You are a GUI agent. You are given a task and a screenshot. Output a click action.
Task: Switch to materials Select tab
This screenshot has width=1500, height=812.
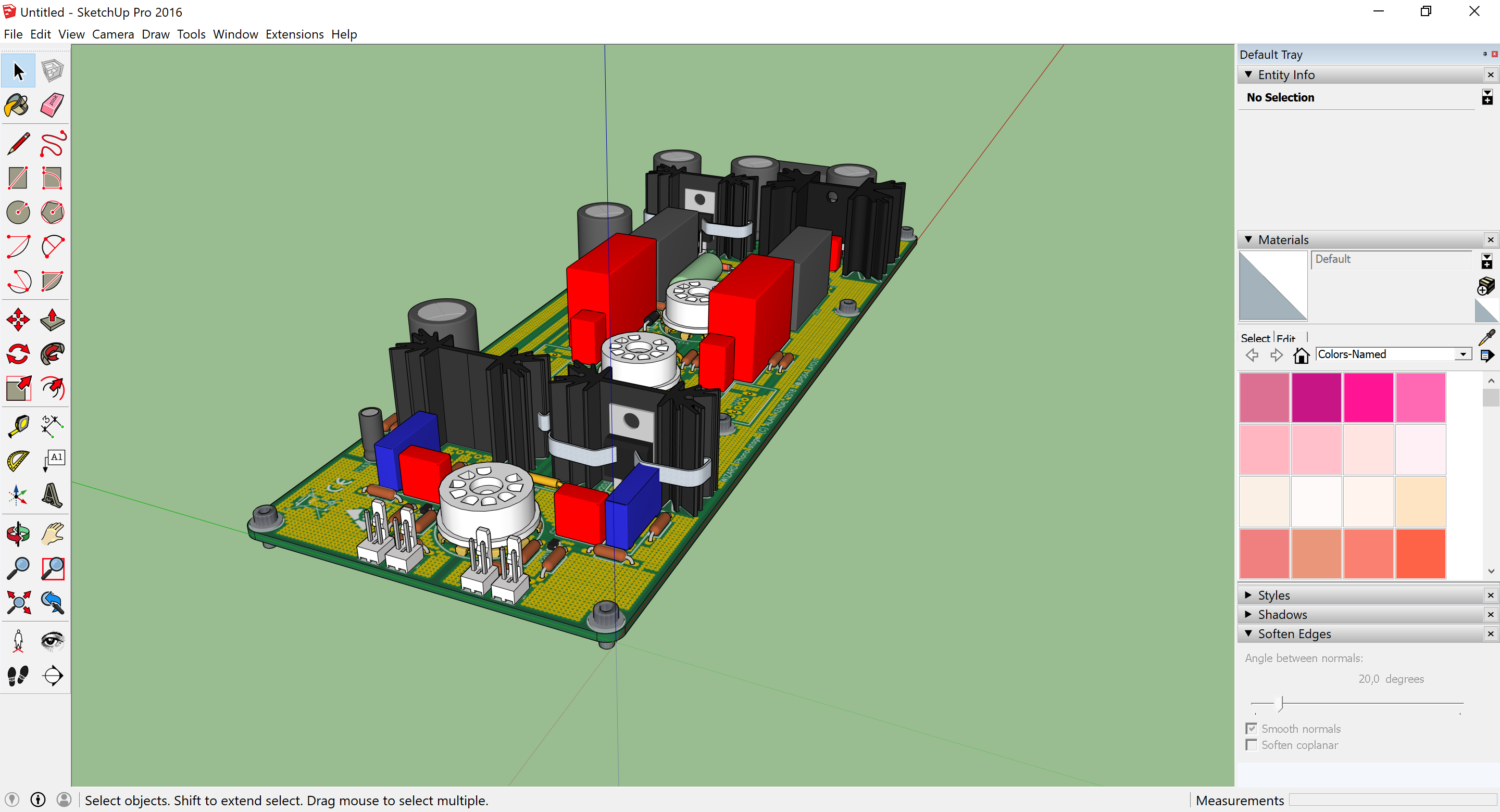pyautogui.click(x=1255, y=338)
